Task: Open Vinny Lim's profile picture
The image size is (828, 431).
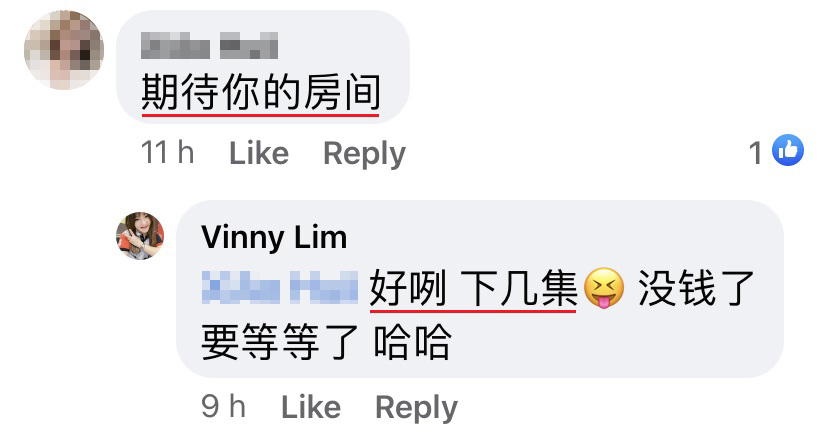Action: (x=140, y=236)
